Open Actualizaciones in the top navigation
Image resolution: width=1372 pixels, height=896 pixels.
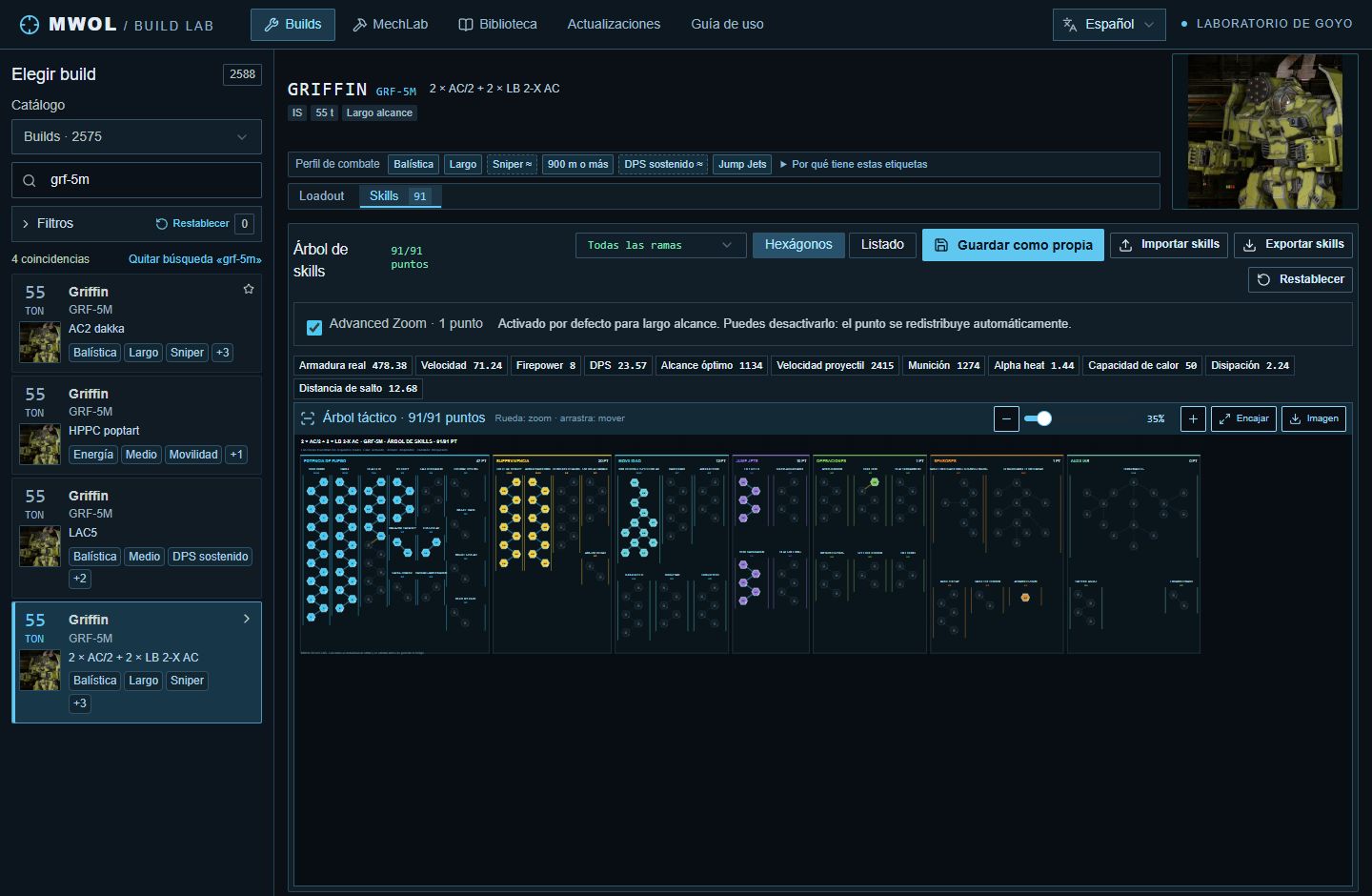[x=614, y=25]
